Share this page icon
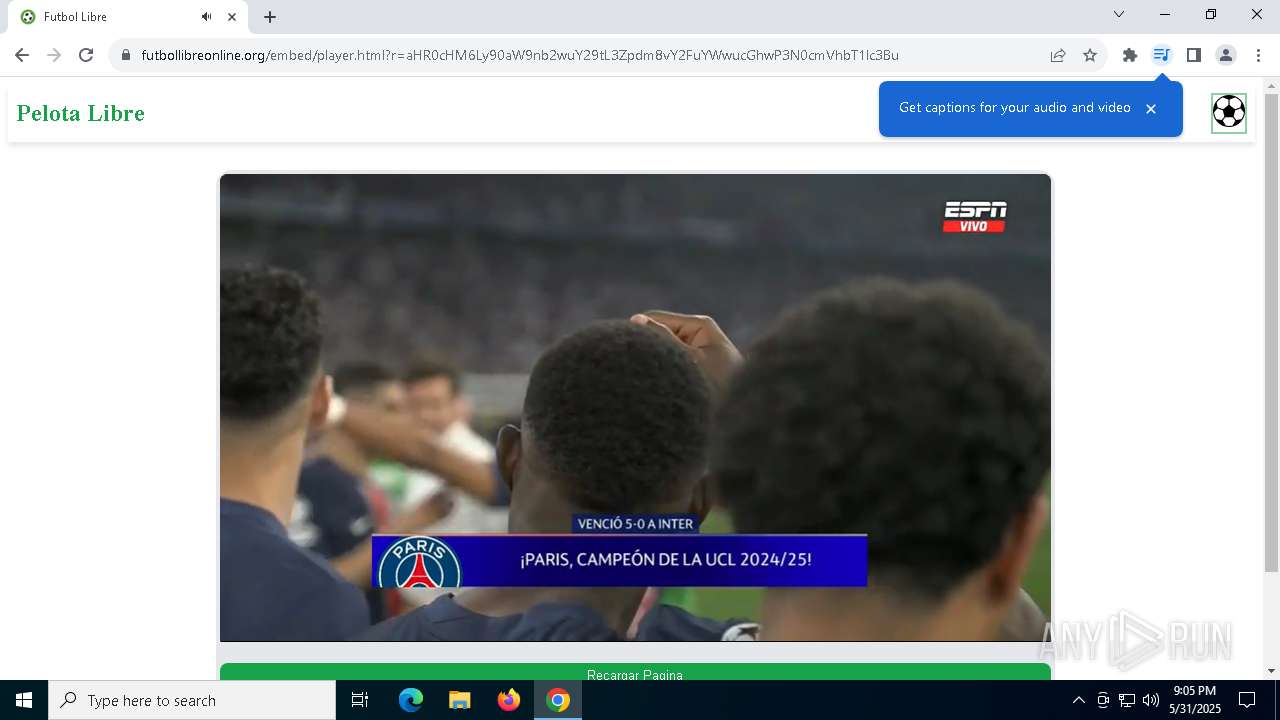The width and height of the screenshot is (1280, 720). click(1058, 55)
